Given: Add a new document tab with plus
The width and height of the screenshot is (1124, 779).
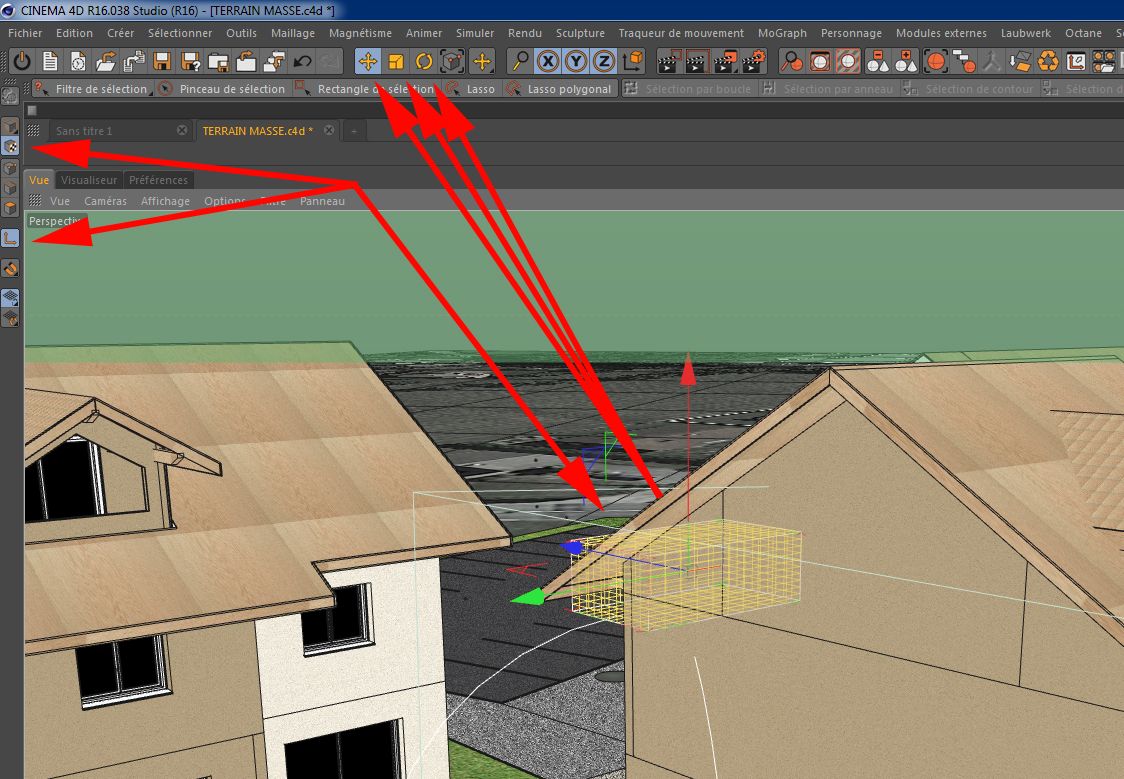Looking at the screenshot, I should point(353,131).
